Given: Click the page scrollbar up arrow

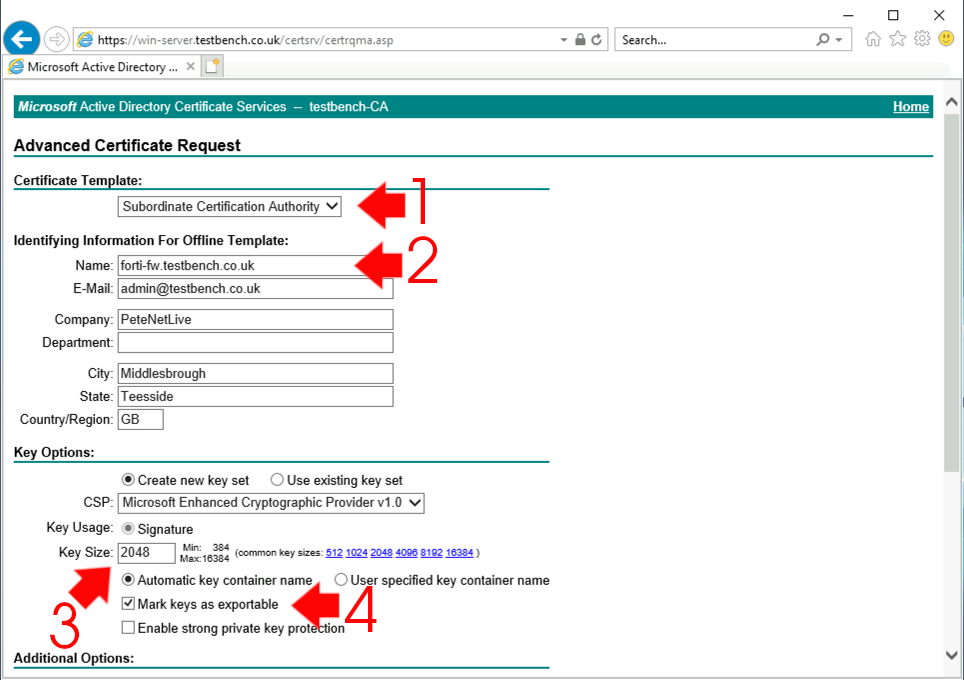Looking at the screenshot, I should pyautogui.click(x=952, y=102).
